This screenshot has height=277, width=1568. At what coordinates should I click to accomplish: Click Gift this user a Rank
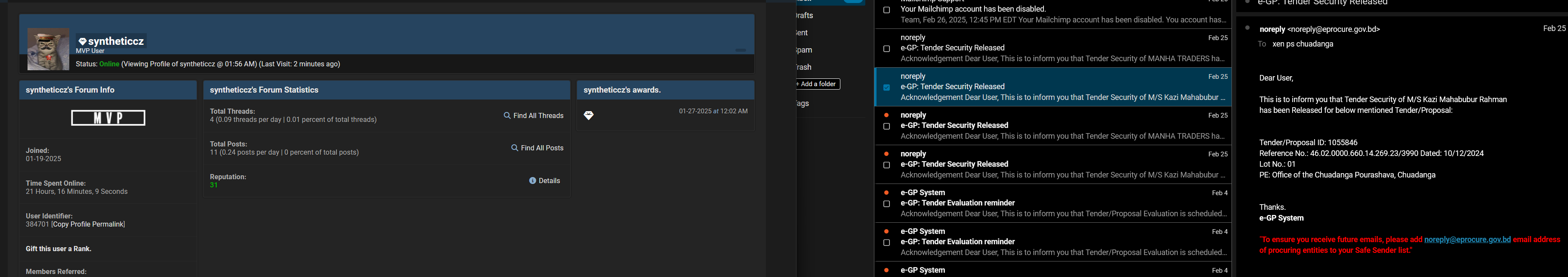59,249
